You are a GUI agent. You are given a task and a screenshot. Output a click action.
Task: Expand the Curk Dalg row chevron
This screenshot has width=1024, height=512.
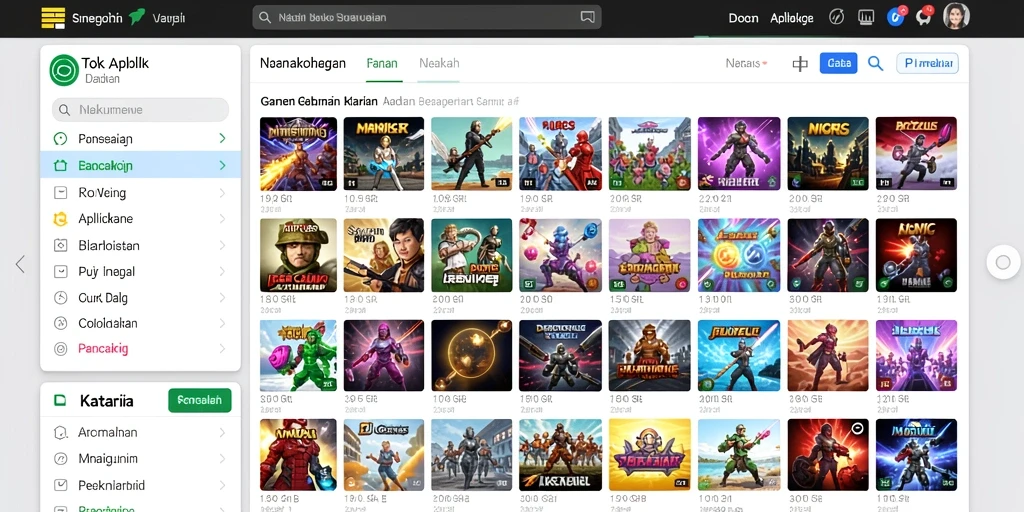(x=223, y=298)
